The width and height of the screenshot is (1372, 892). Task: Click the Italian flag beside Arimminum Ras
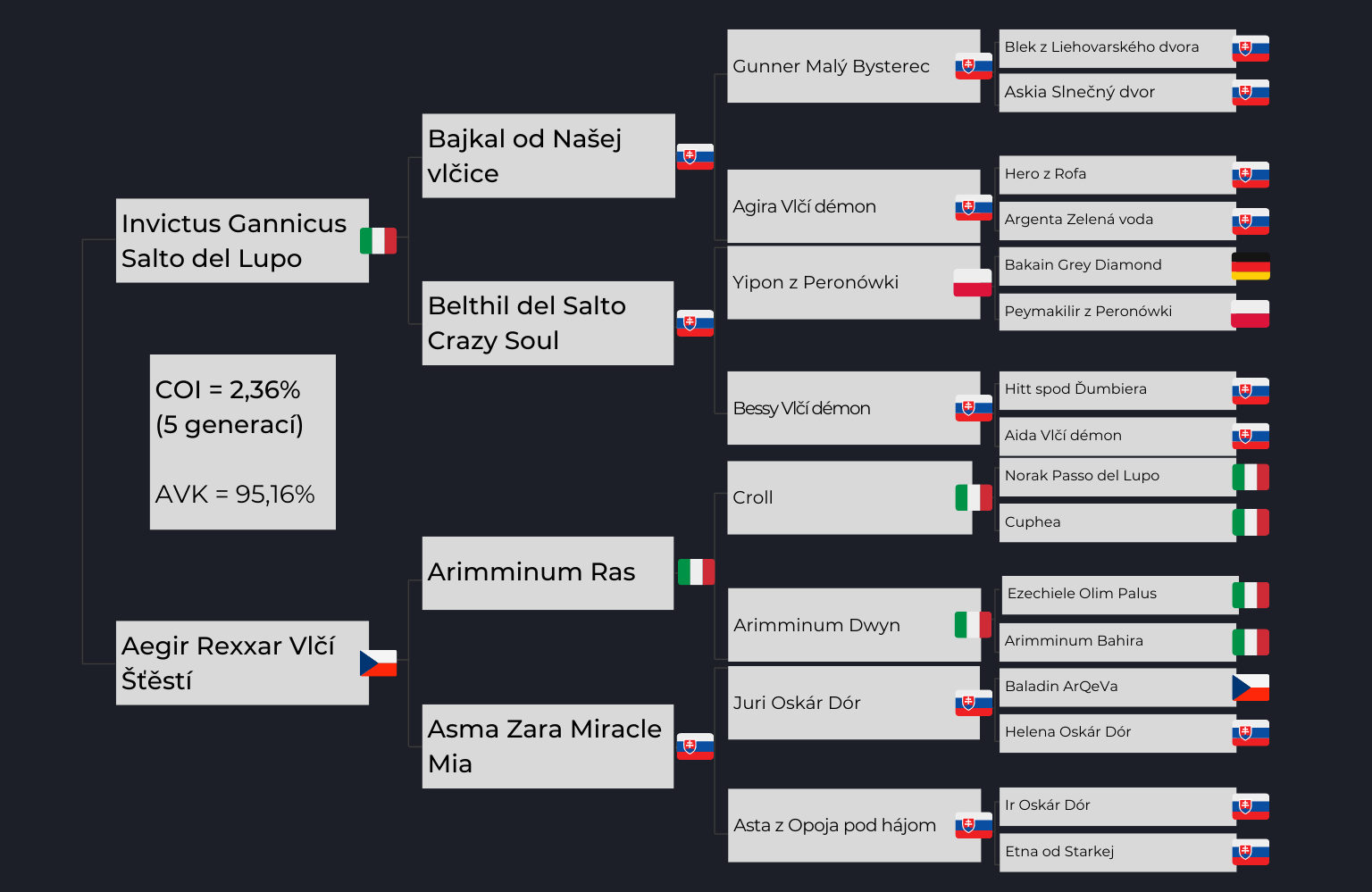(696, 572)
